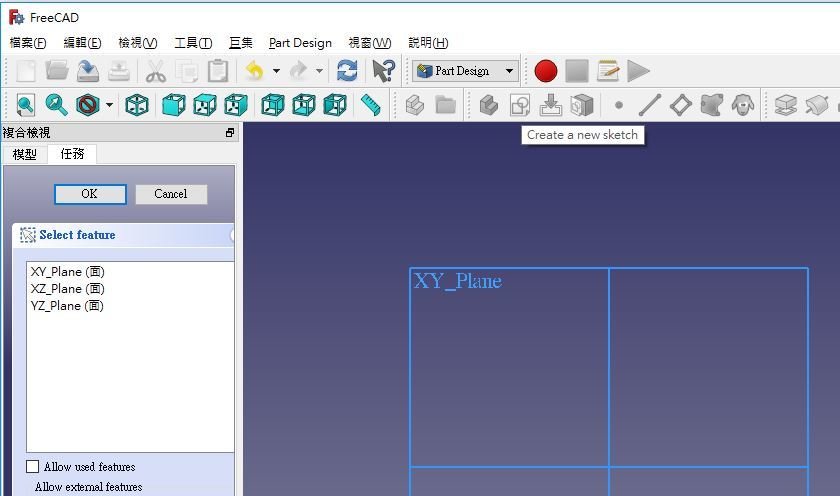
Task: Undock the 複合檢視 panel with float button
Action: [230, 132]
